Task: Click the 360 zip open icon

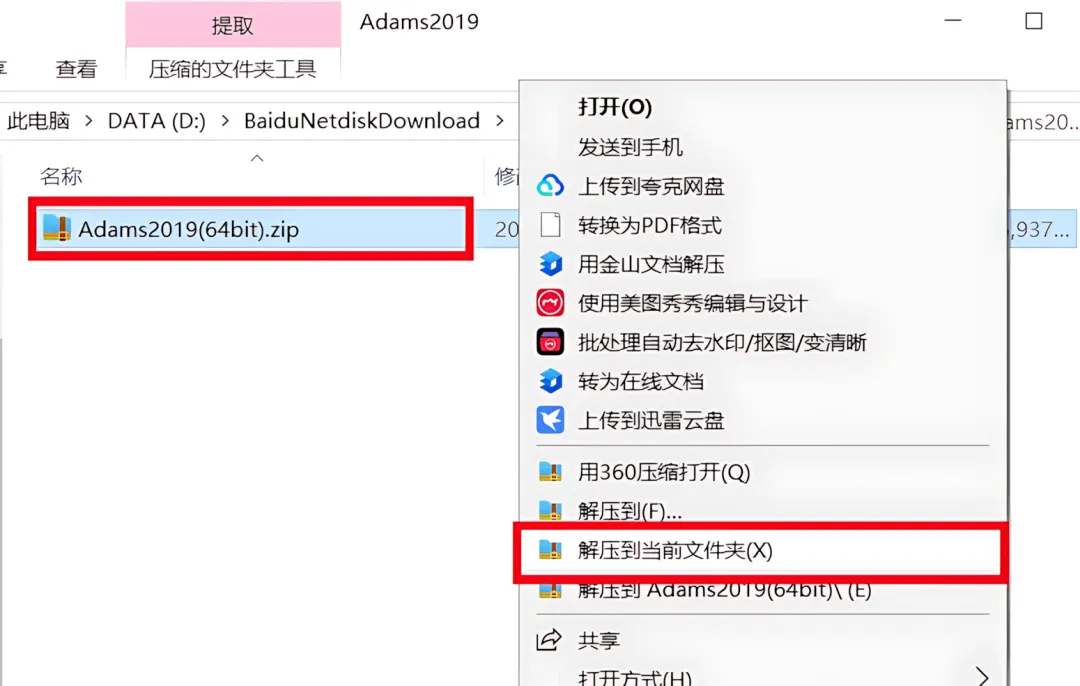Action: click(x=550, y=472)
